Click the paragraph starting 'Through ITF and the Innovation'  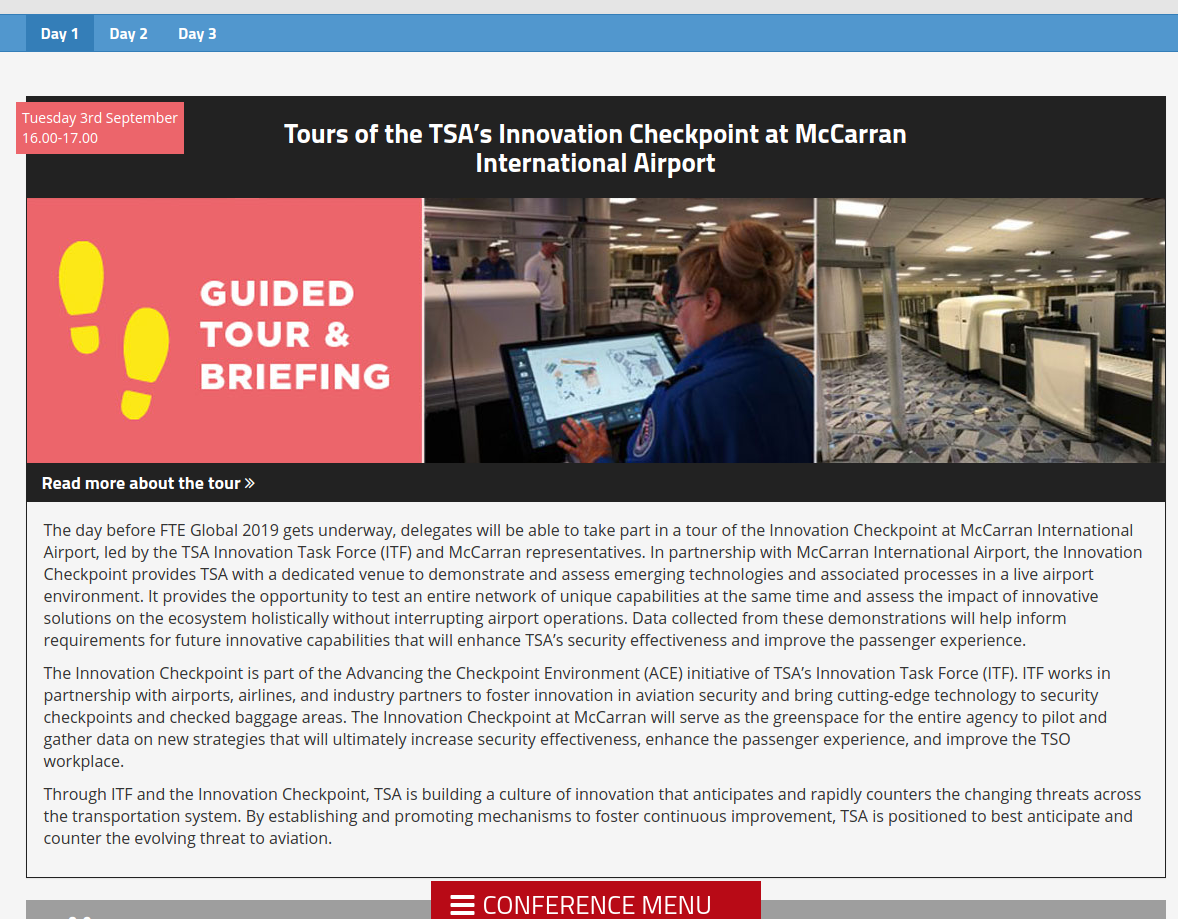click(594, 816)
